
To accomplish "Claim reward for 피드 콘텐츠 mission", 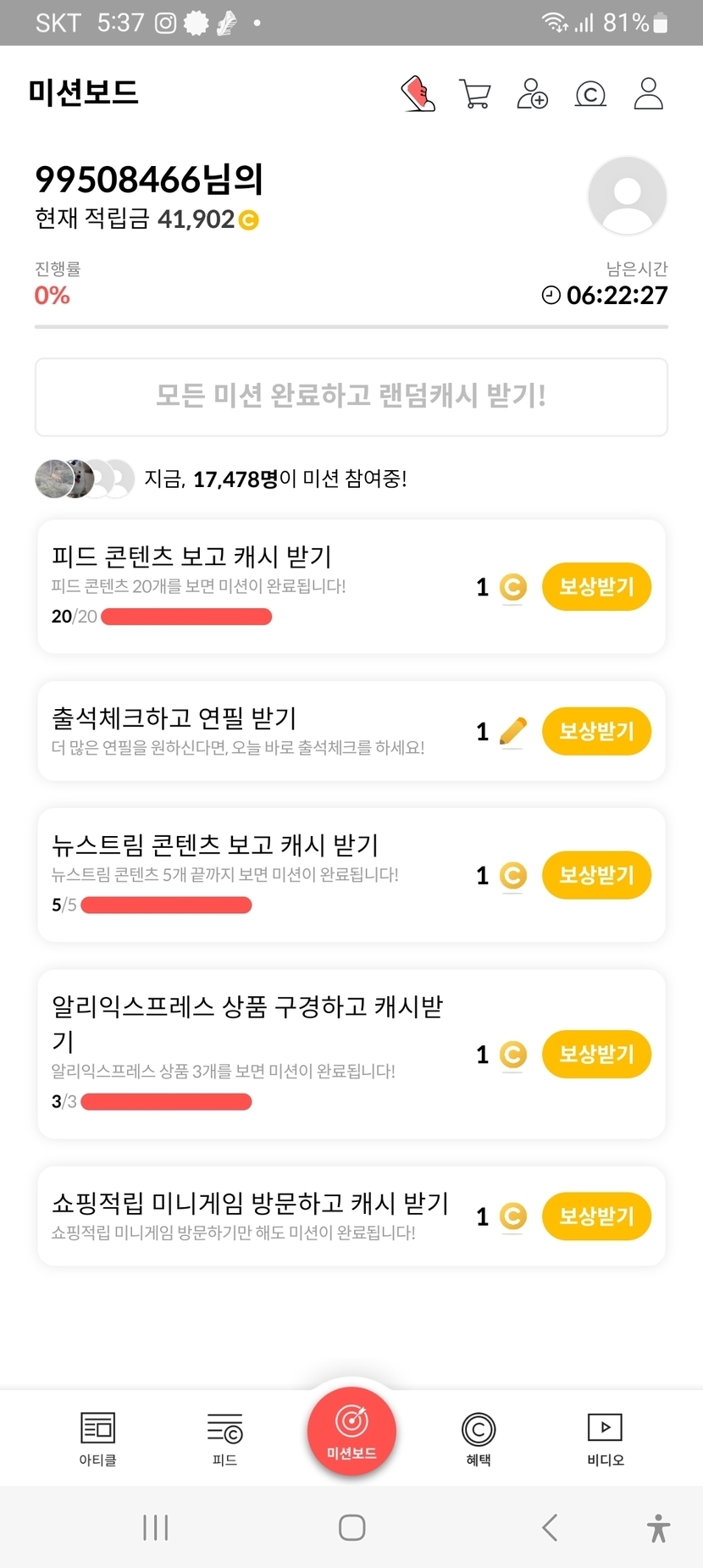I will click(596, 586).
